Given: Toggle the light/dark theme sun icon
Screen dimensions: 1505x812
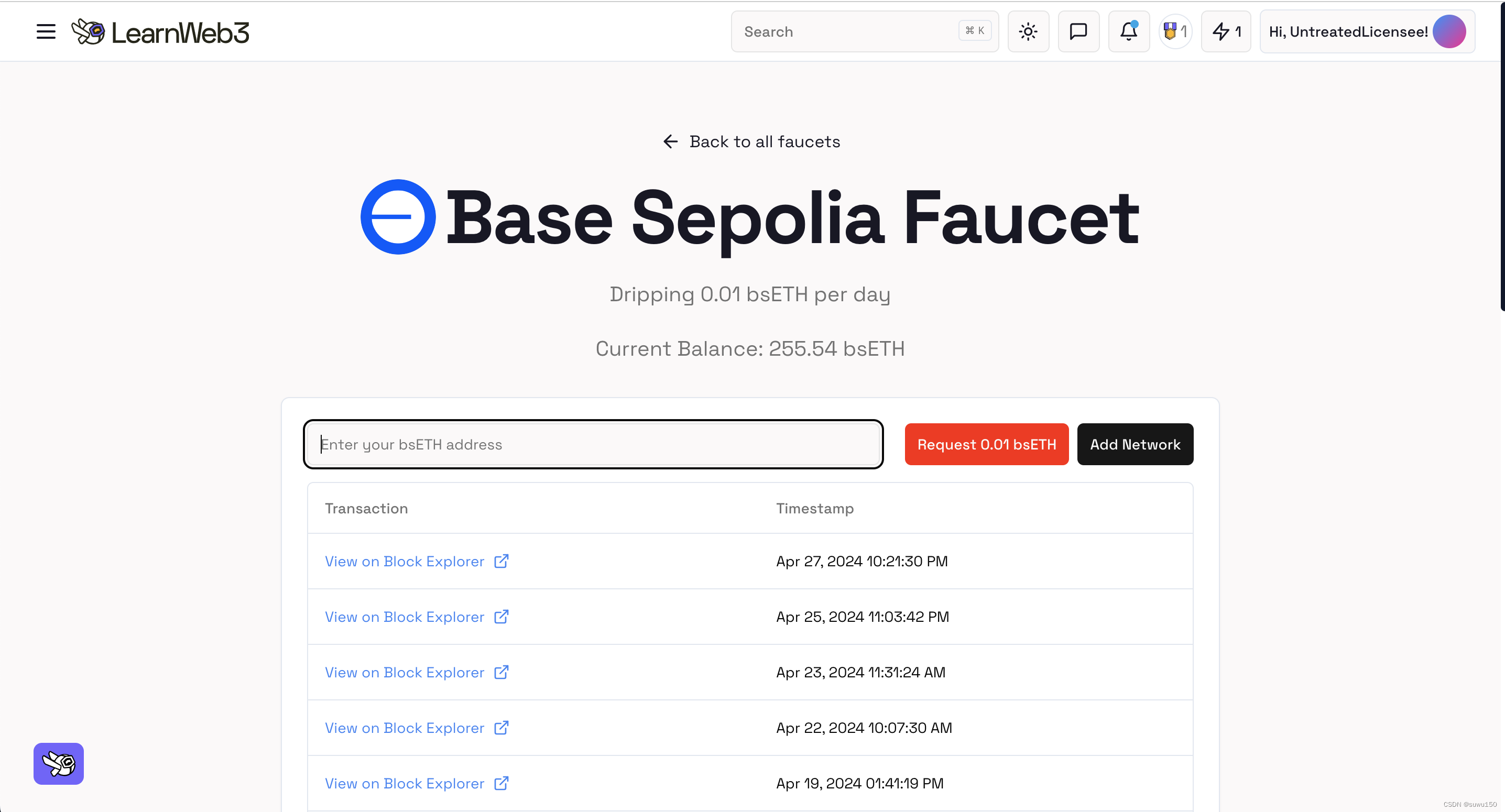Looking at the screenshot, I should (x=1028, y=31).
